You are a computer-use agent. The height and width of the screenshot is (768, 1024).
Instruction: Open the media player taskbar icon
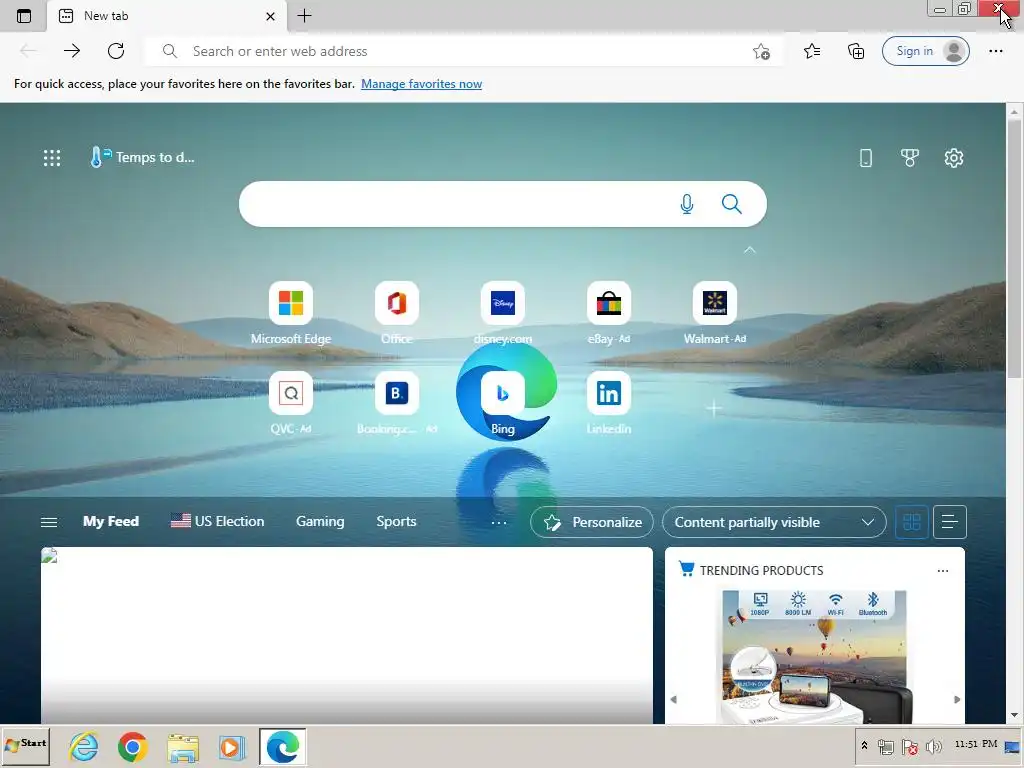(231, 748)
